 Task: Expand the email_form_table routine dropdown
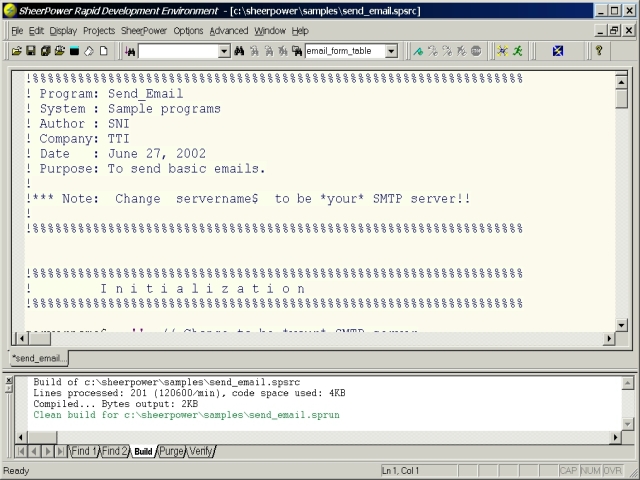click(x=391, y=51)
